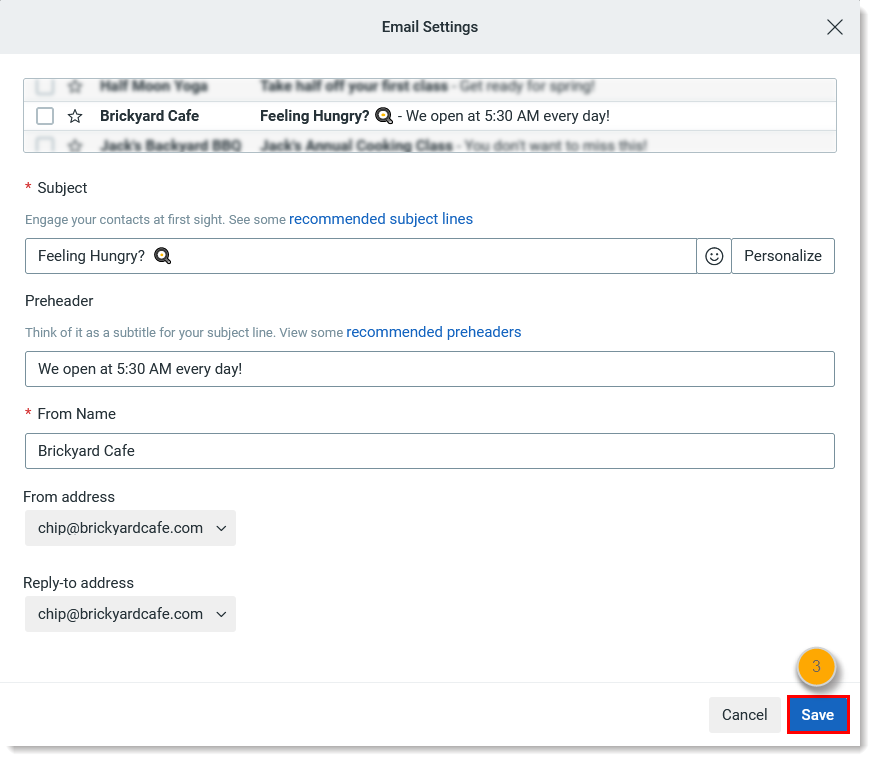This screenshot has width=875, height=761.
Task: Check the Brickyard Cafe email checkbox
Action: [x=45, y=116]
